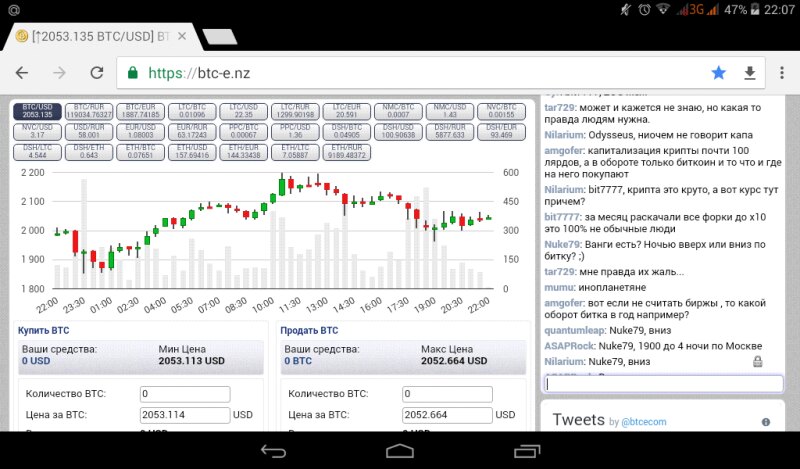Open the Chrome three-dot menu

point(781,73)
